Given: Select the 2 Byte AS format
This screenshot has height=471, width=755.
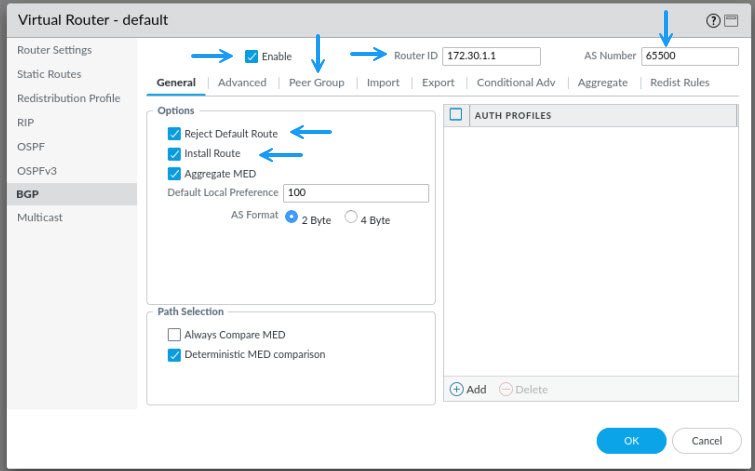Looking at the screenshot, I should [x=291, y=217].
